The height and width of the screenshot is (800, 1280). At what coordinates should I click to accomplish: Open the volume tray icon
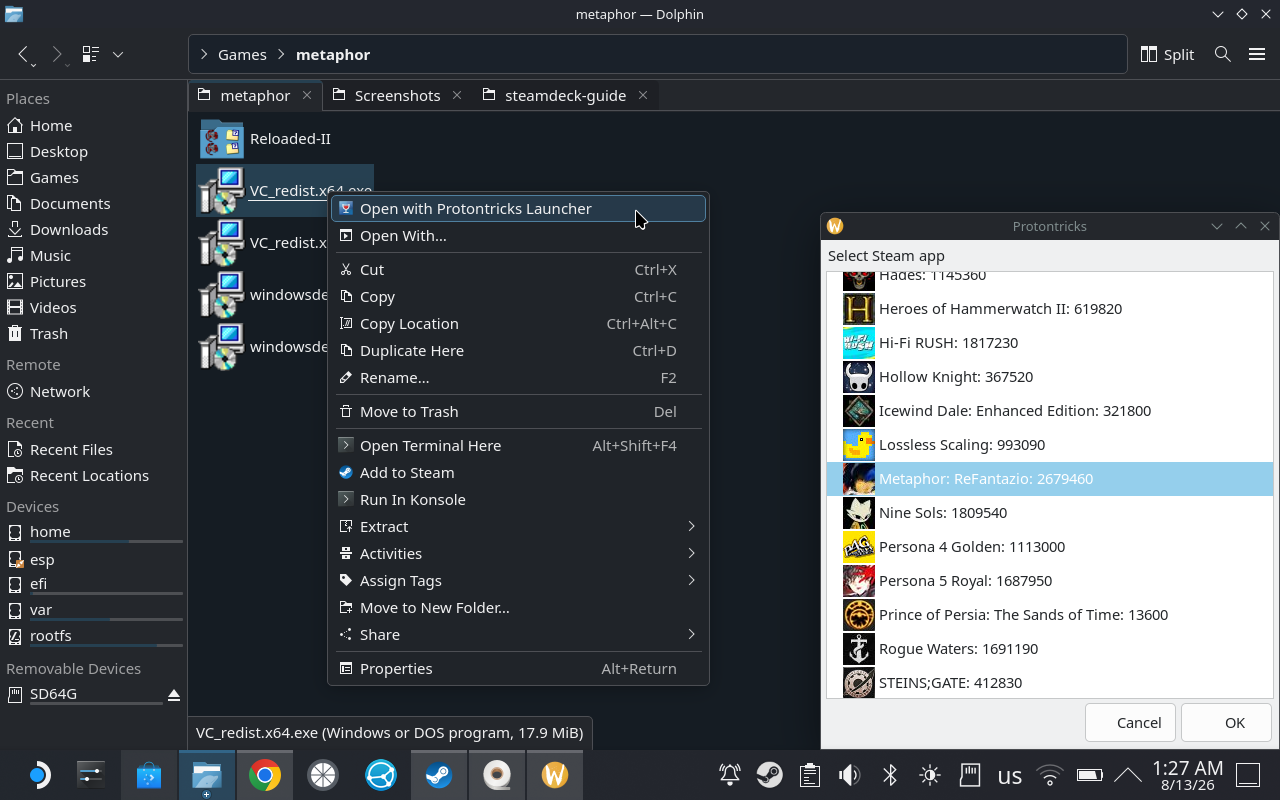[x=850, y=775]
